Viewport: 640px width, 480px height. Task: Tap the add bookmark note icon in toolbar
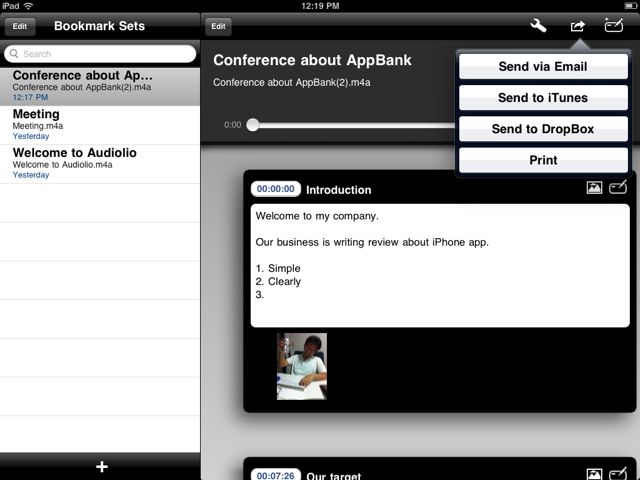pos(613,25)
